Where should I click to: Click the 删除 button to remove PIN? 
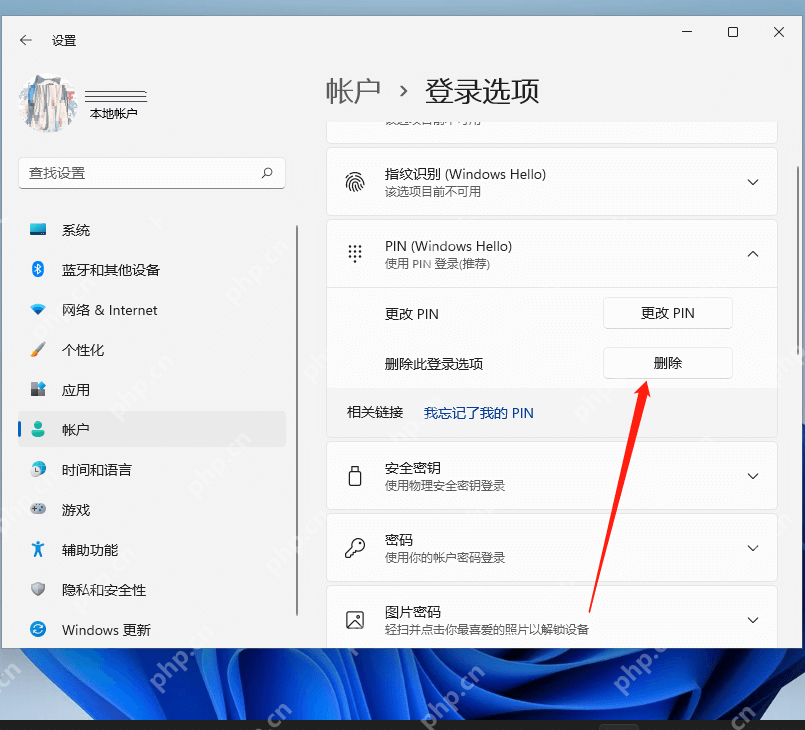pos(667,363)
